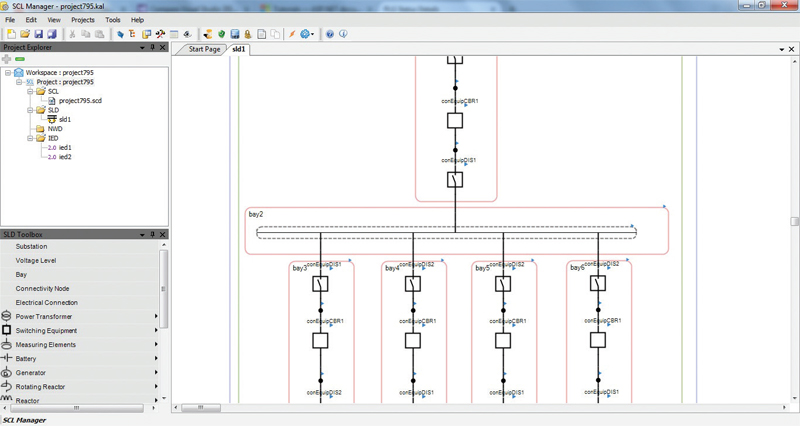Open project795.scd file in tree
The height and width of the screenshot is (426, 800).
[78, 100]
